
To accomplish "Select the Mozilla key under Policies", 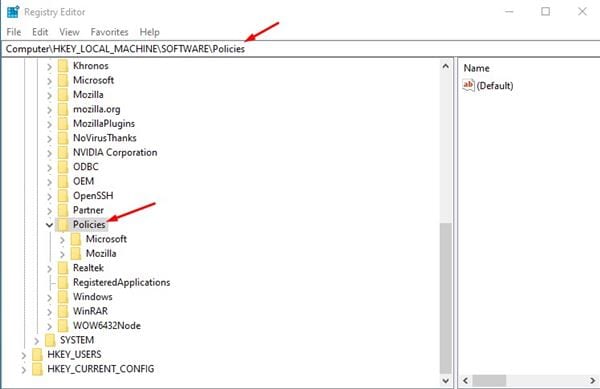I will 101,254.
